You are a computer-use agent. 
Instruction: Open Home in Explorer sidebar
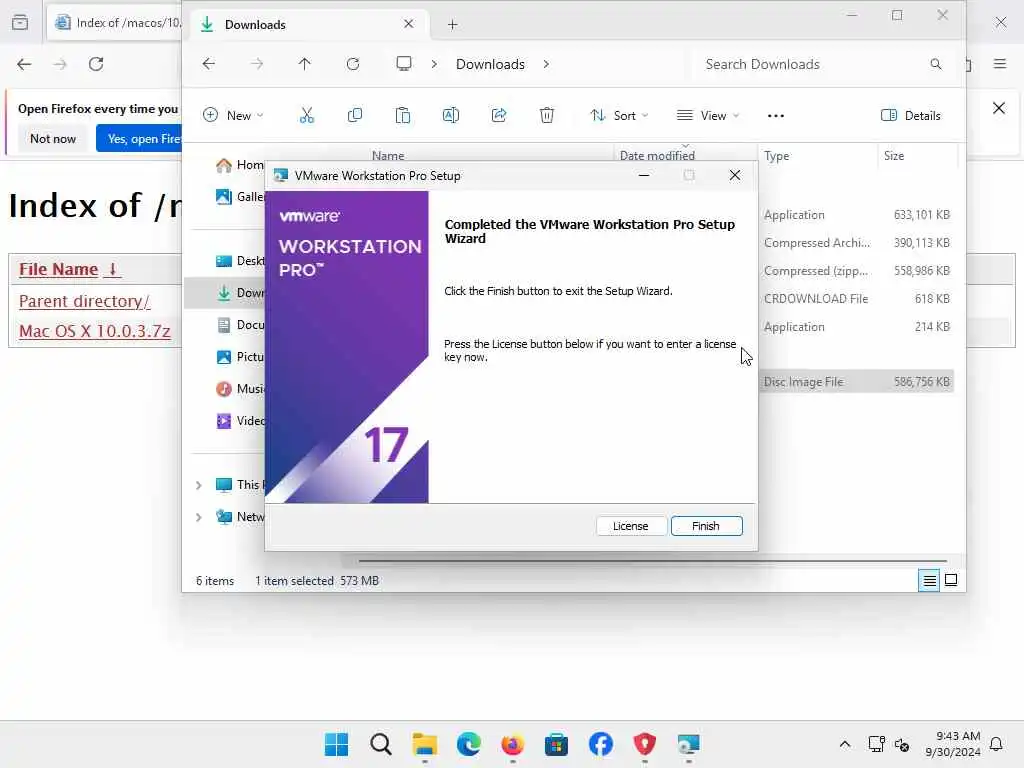pyautogui.click(x=240, y=165)
